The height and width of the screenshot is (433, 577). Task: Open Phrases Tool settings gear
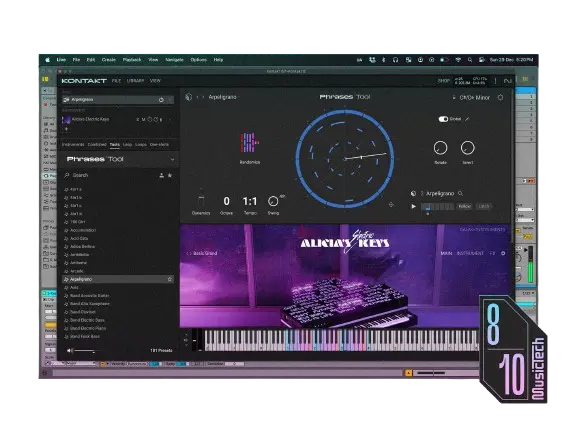coord(500,97)
